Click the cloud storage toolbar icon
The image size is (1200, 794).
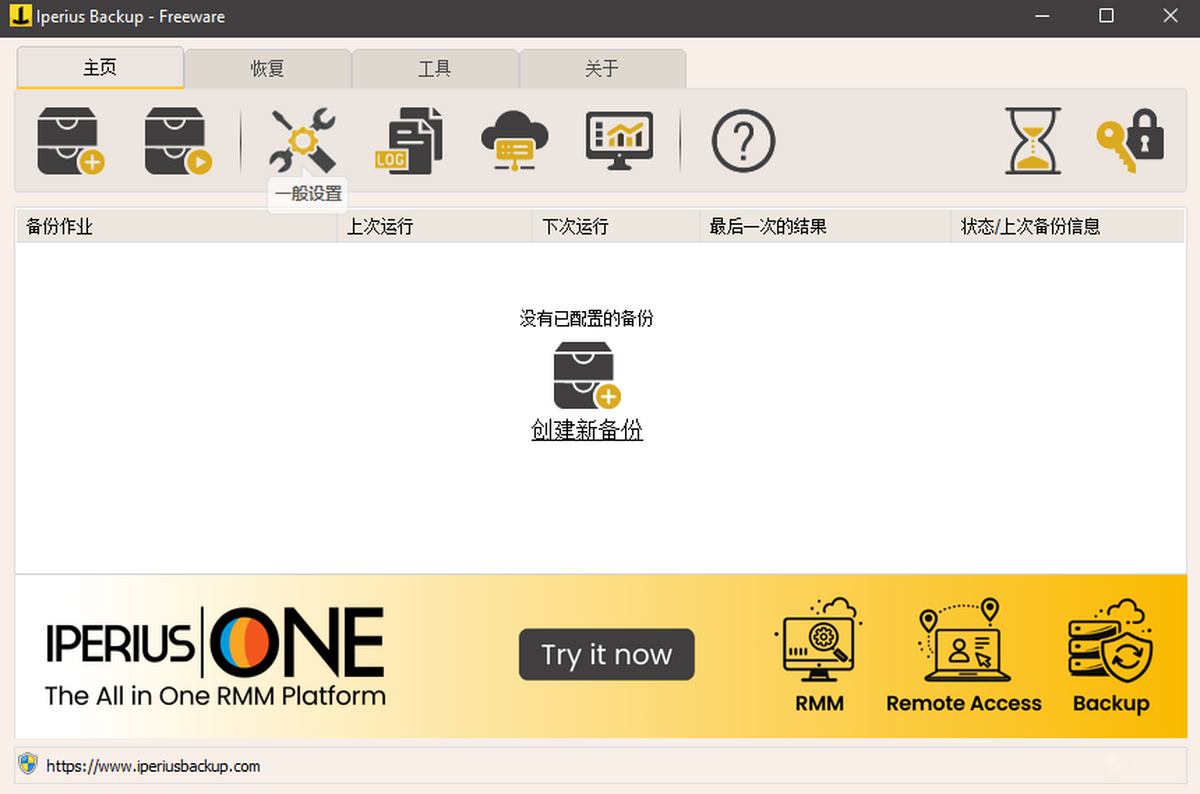coord(514,141)
